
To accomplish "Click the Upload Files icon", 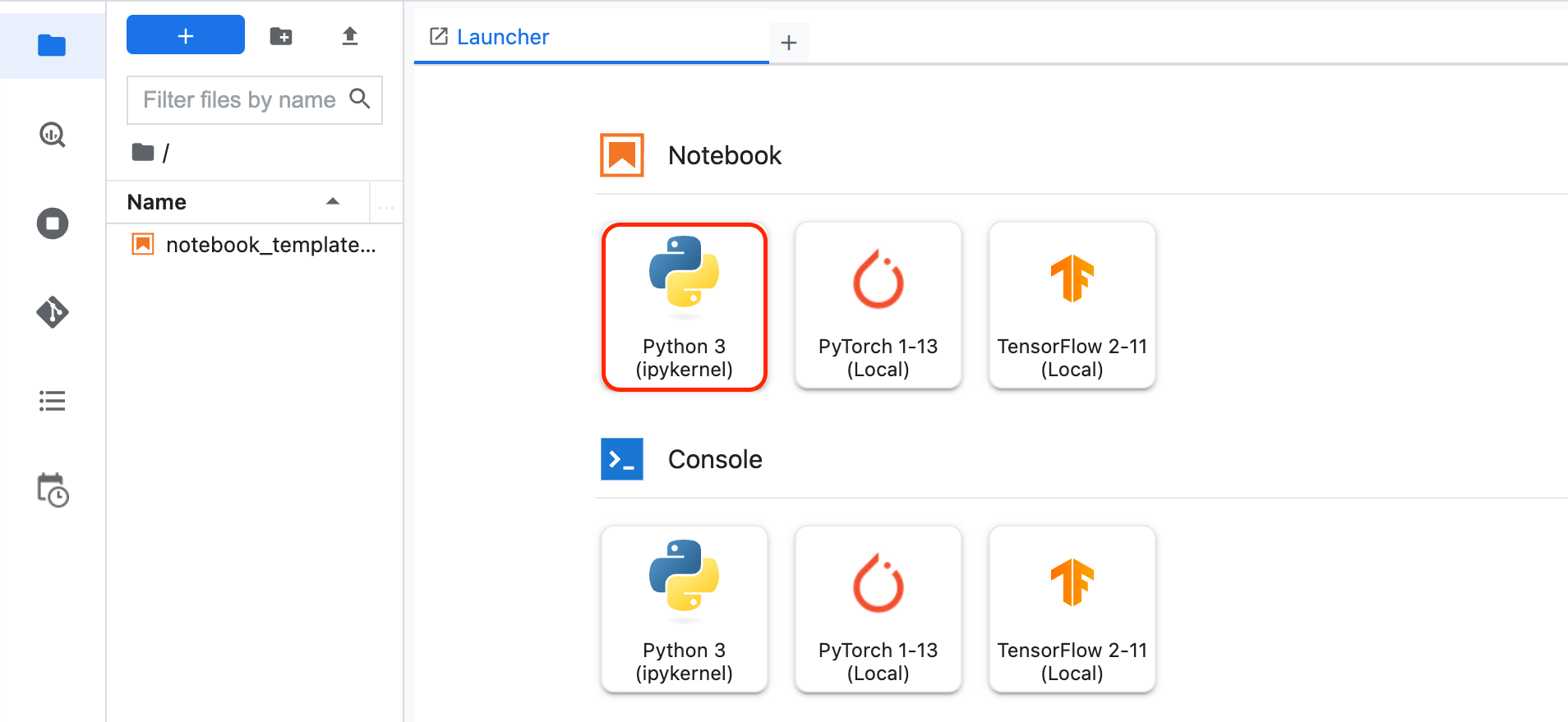I will (x=350, y=36).
